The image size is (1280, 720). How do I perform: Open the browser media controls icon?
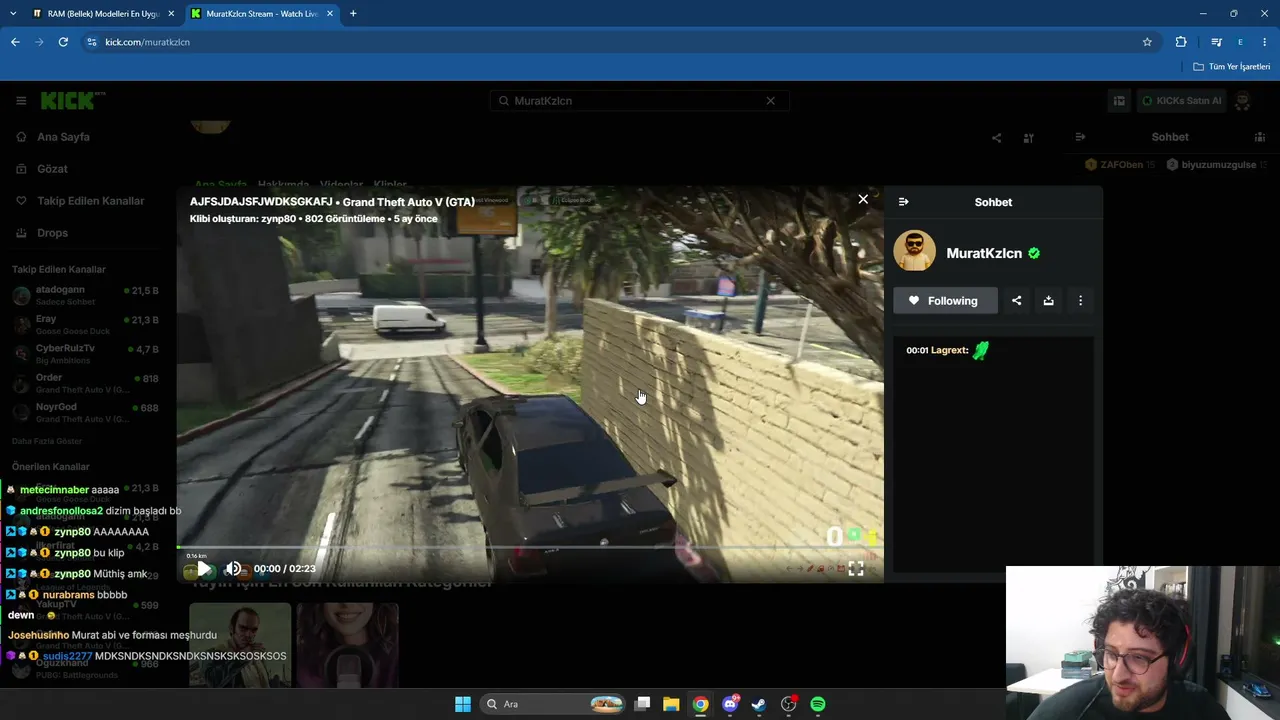point(1216,42)
